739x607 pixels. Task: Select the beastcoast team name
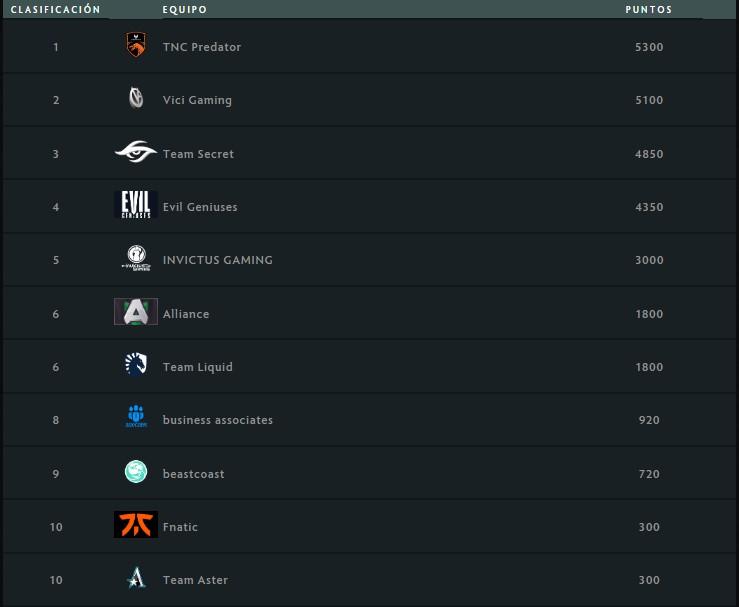193,474
